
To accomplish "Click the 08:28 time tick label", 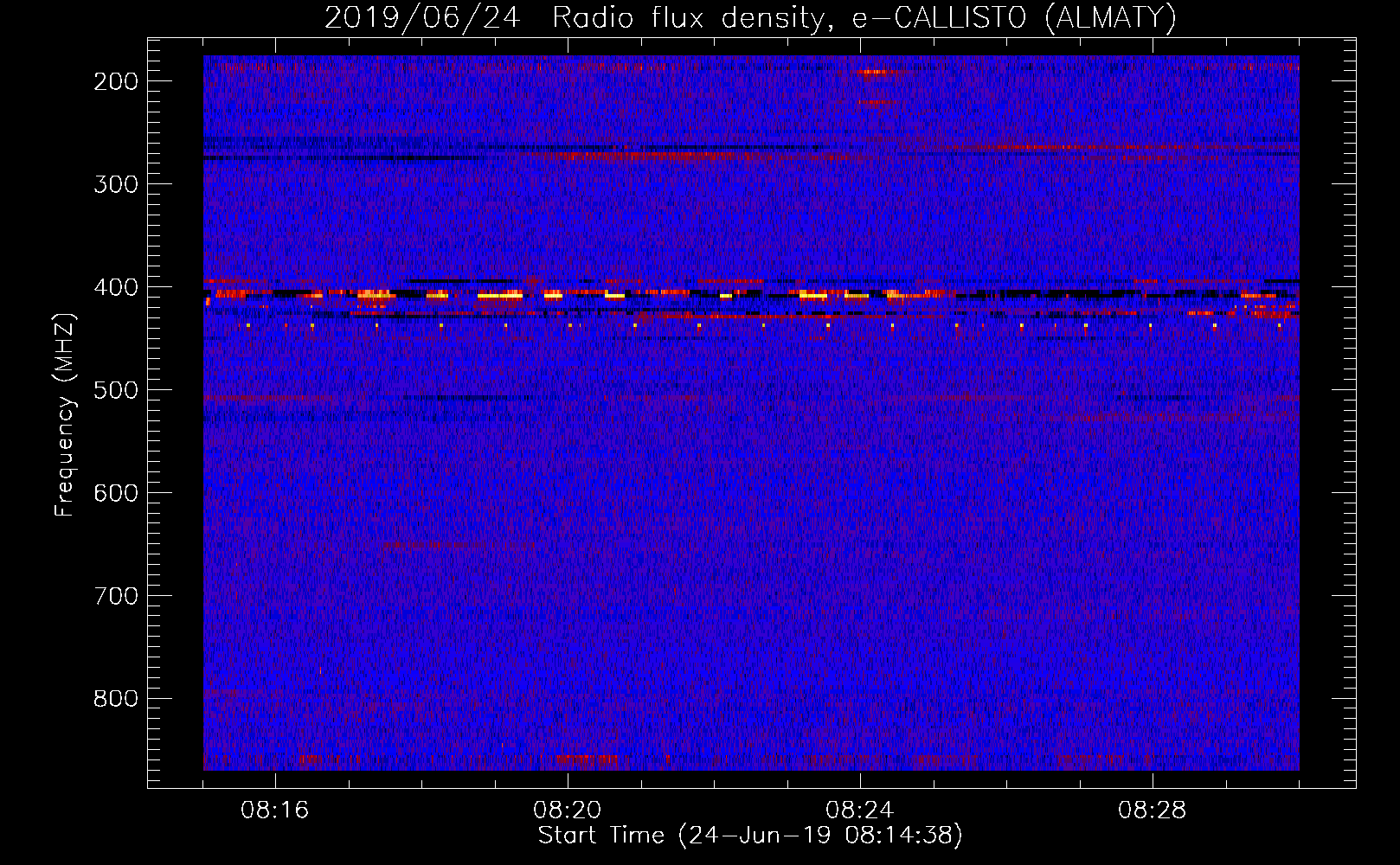I will tap(1153, 811).
